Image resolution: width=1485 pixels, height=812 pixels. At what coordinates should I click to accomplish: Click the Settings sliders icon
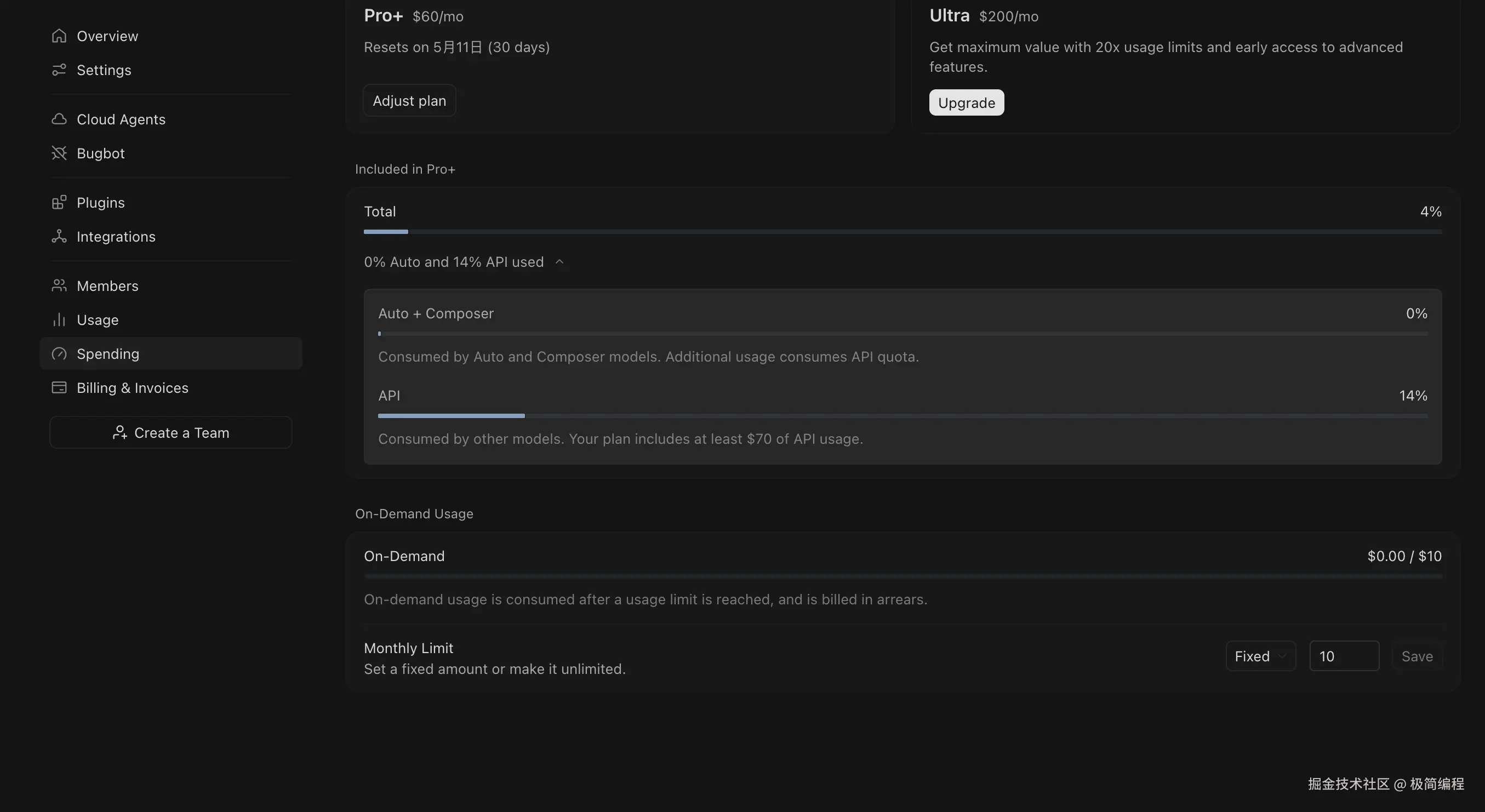click(x=59, y=70)
